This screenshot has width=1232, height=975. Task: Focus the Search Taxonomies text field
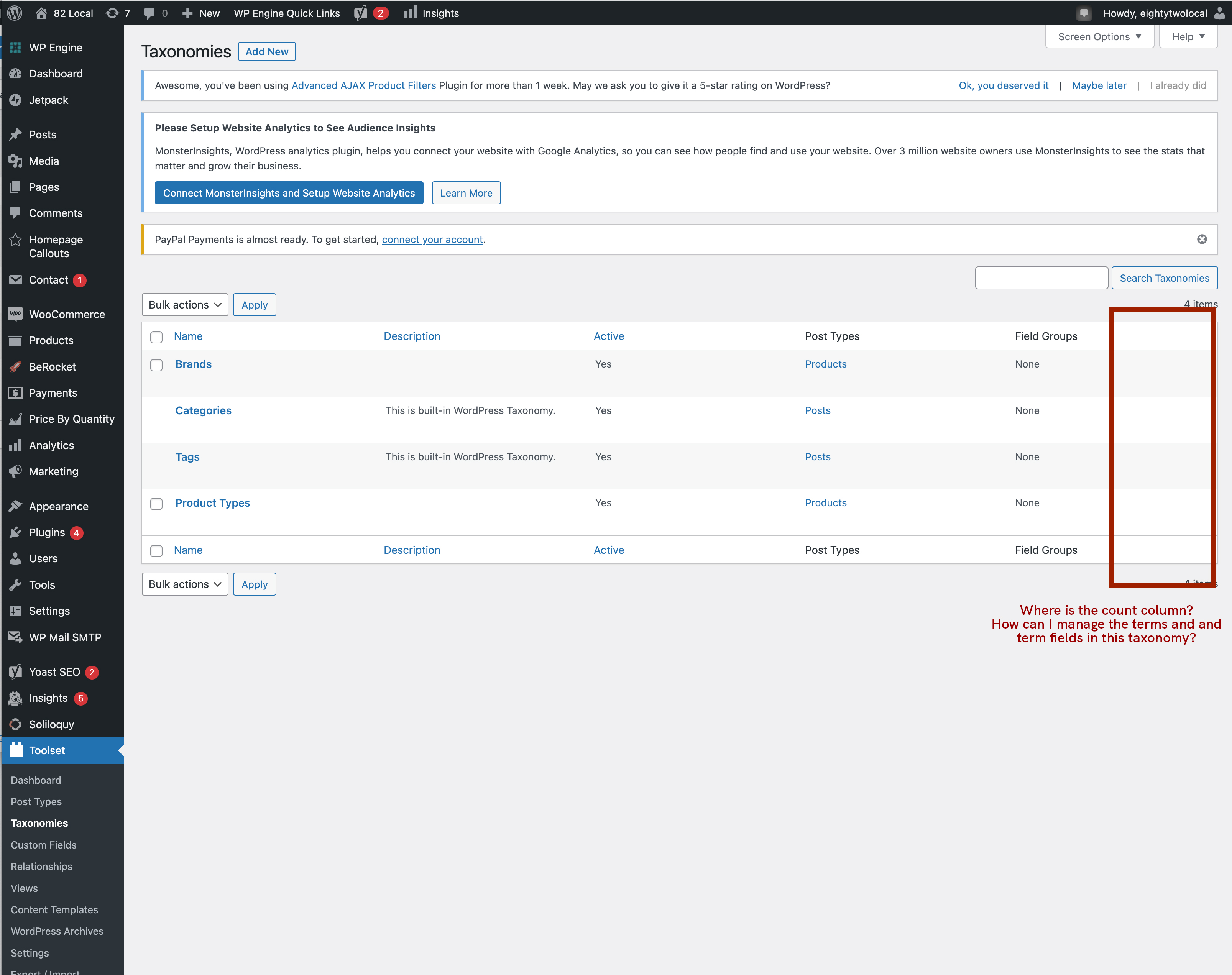pyautogui.click(x=1041, y=278)
